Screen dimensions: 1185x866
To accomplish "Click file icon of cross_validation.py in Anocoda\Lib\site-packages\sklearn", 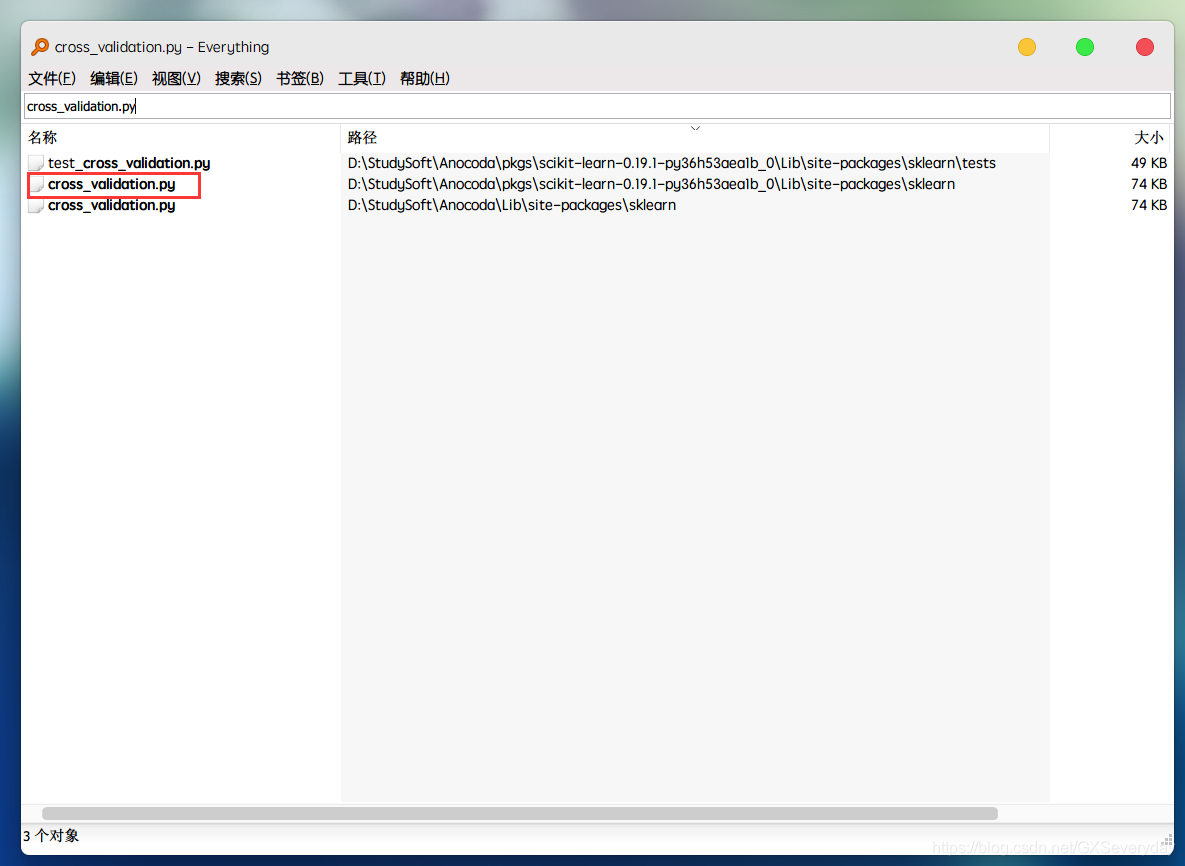I will 36,206.
